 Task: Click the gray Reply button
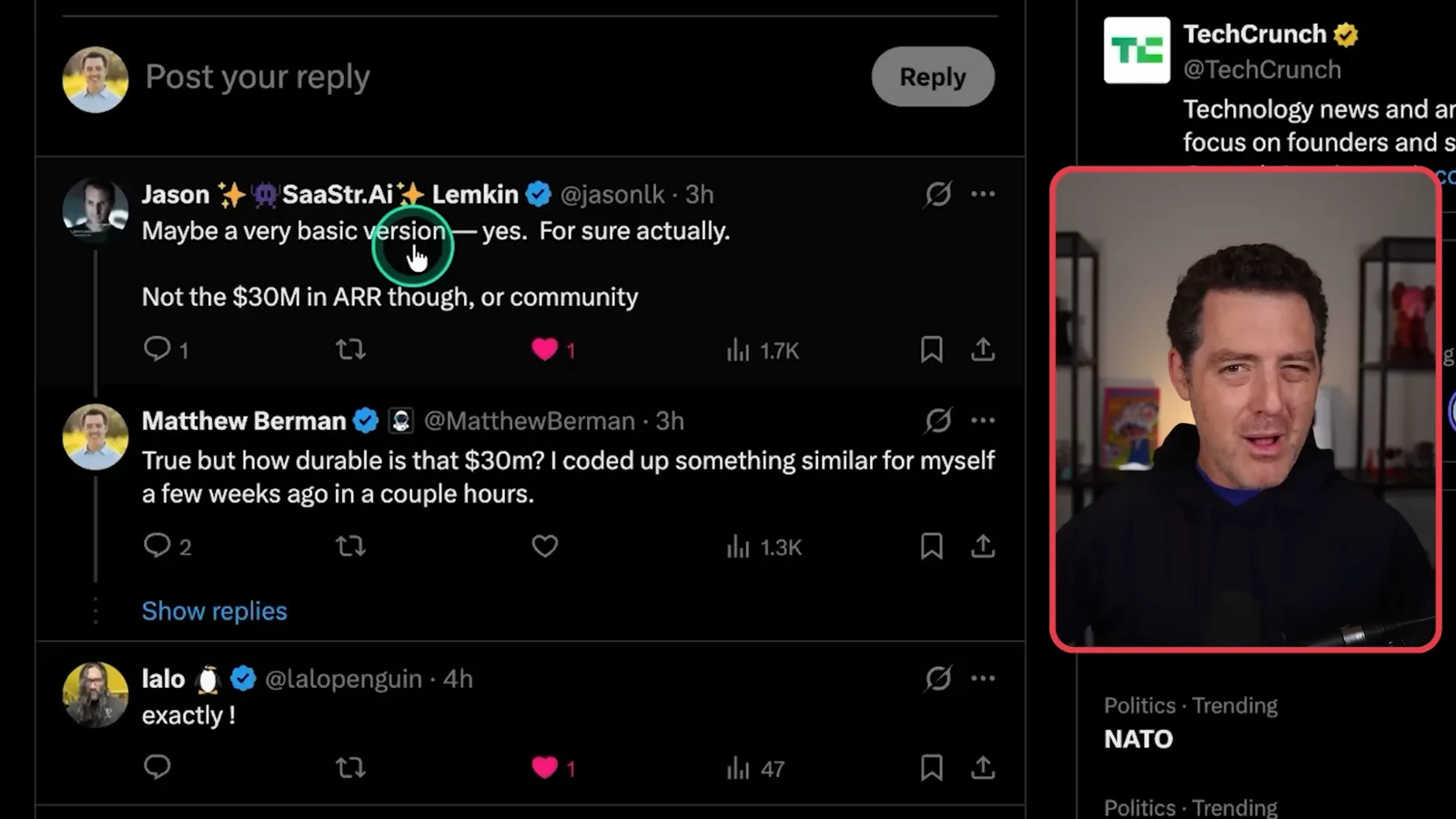pyautogui.click(x=933, y=76)
